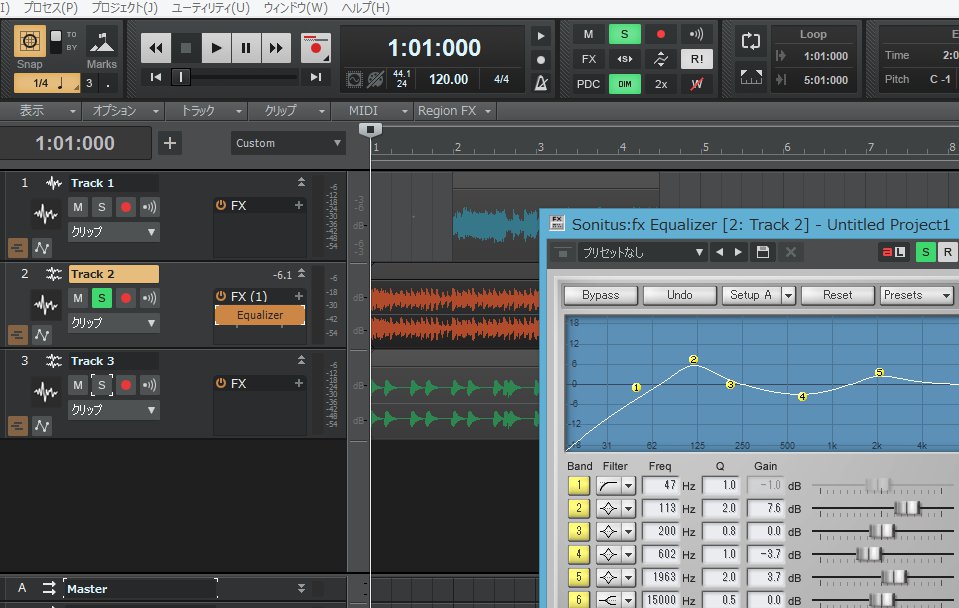
Task: Toggle global input echo icon in Mix module
Action: [x=697, y=34]
